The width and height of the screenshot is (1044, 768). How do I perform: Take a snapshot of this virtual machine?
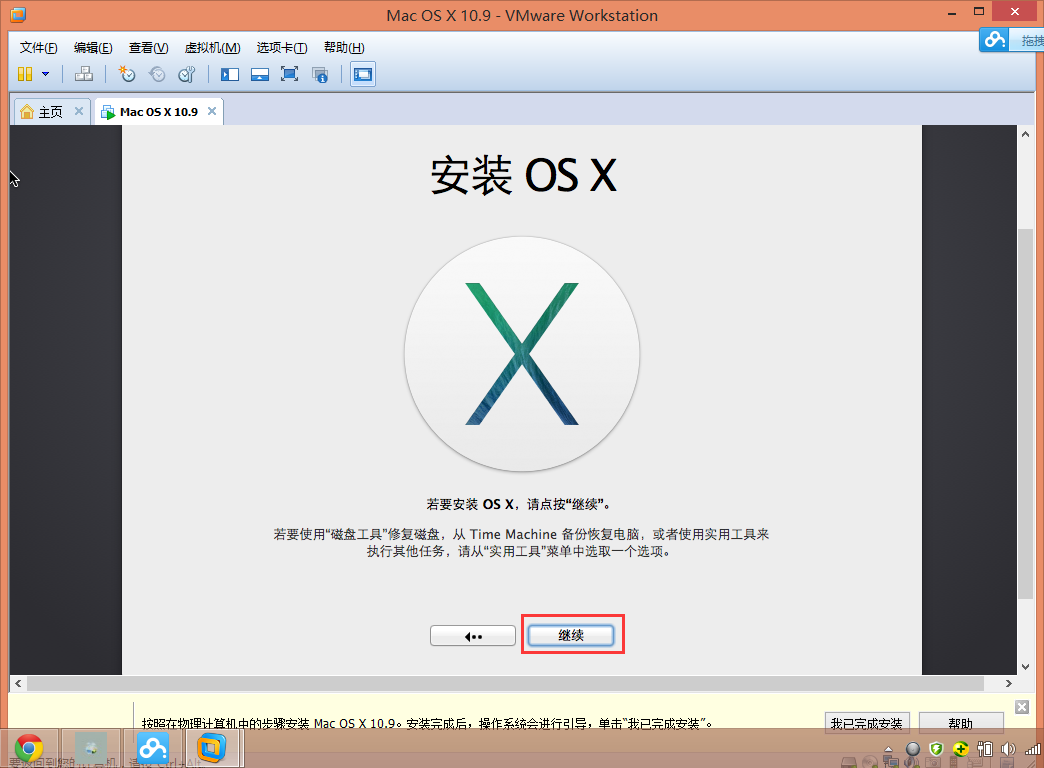[127, 74]
